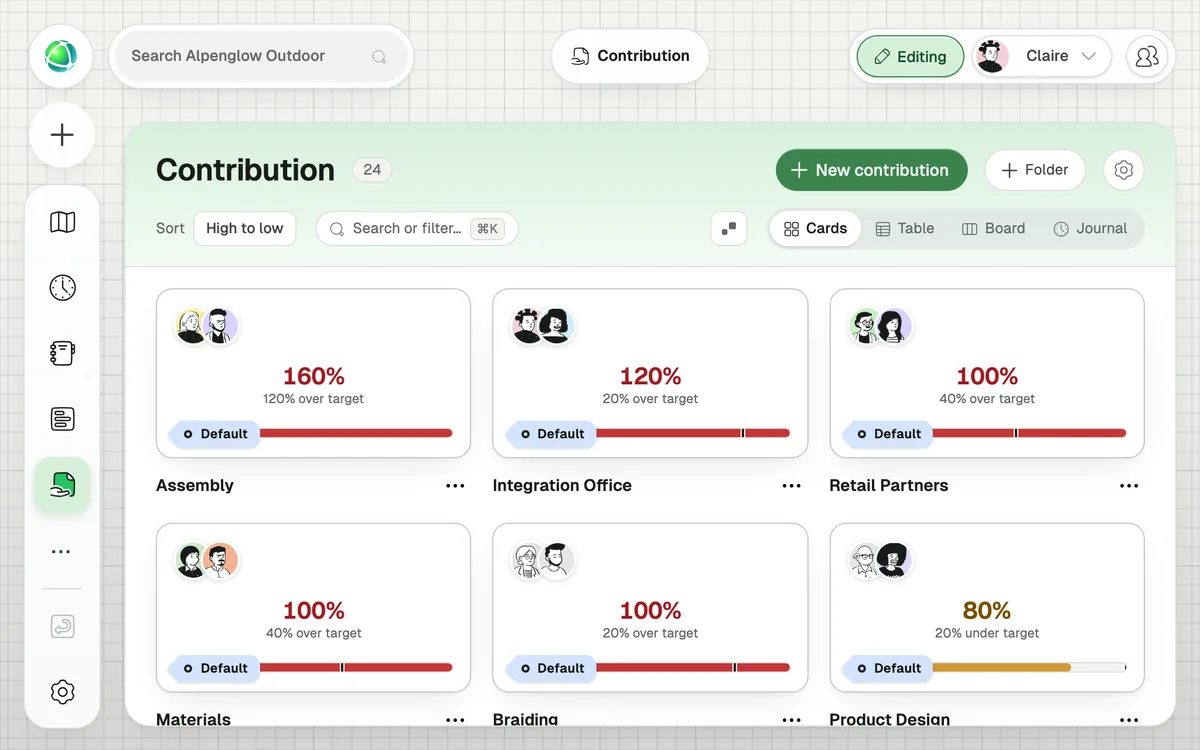Open the list panel icon in sidebar
The image size is (1200, 750).
[x=62, y=419]
